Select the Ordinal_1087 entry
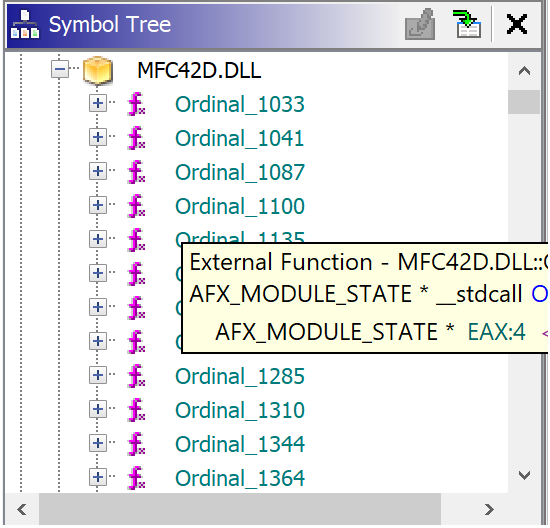The image size is (550, 528). [240, 172]
